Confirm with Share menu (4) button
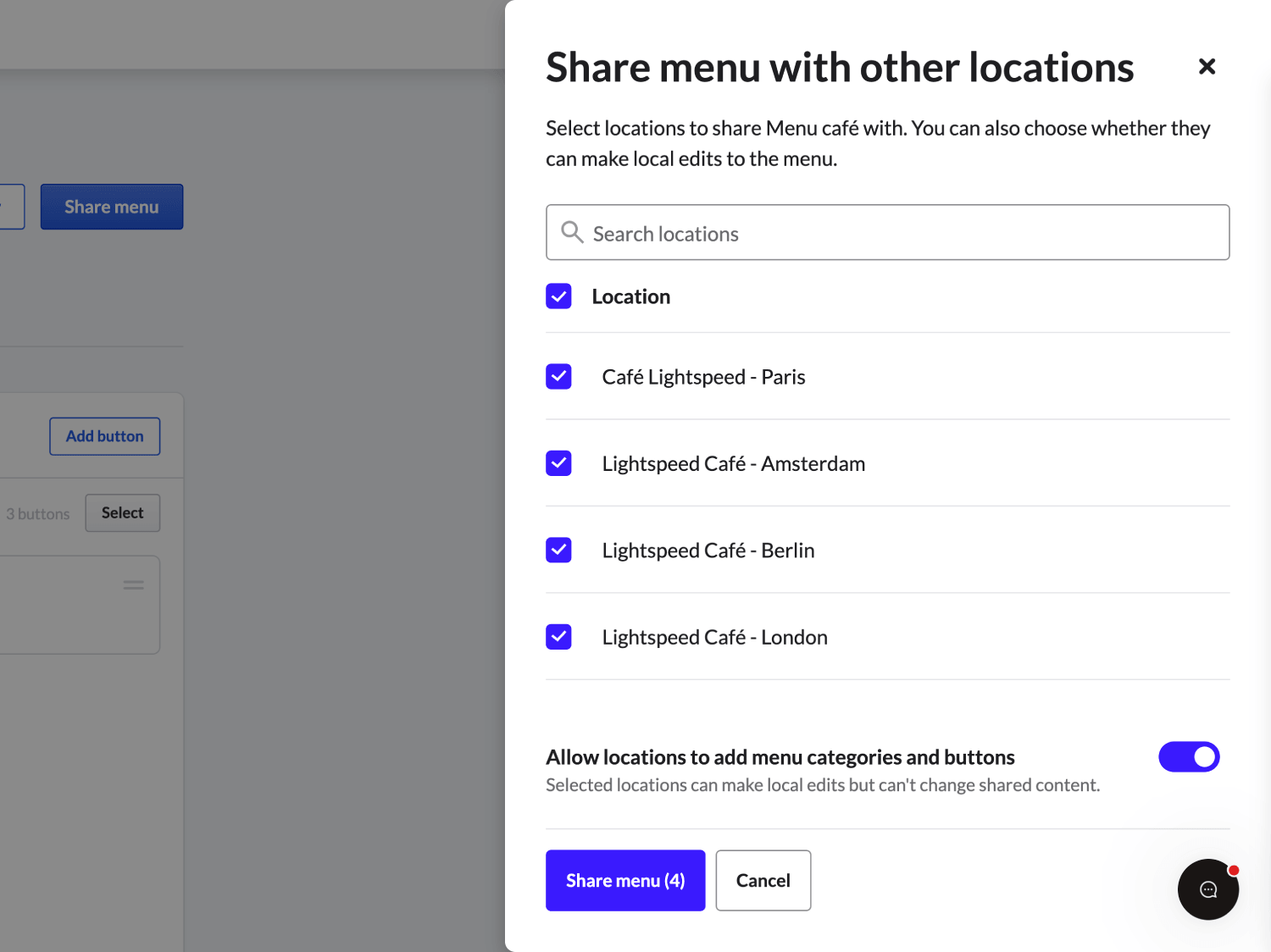This screenshot has height=952, width=1271. pos(625,880)
